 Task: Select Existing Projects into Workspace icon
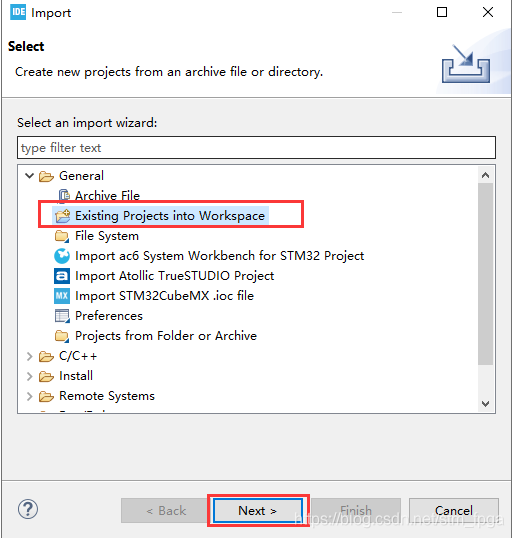click(62, 216)
